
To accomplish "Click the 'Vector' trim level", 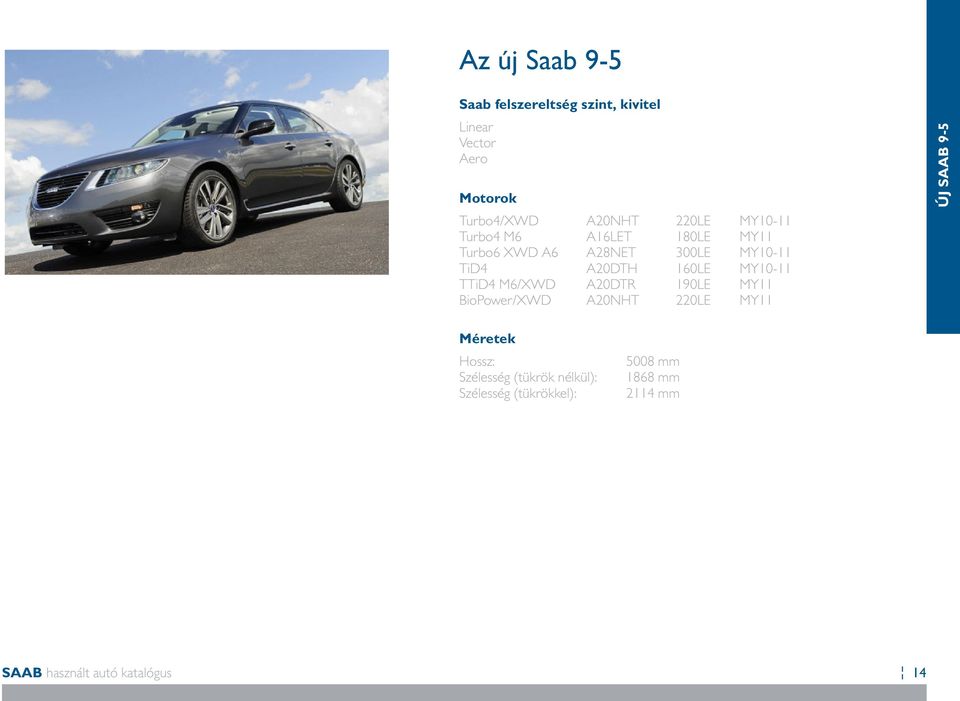I will [x=478, y=143].
